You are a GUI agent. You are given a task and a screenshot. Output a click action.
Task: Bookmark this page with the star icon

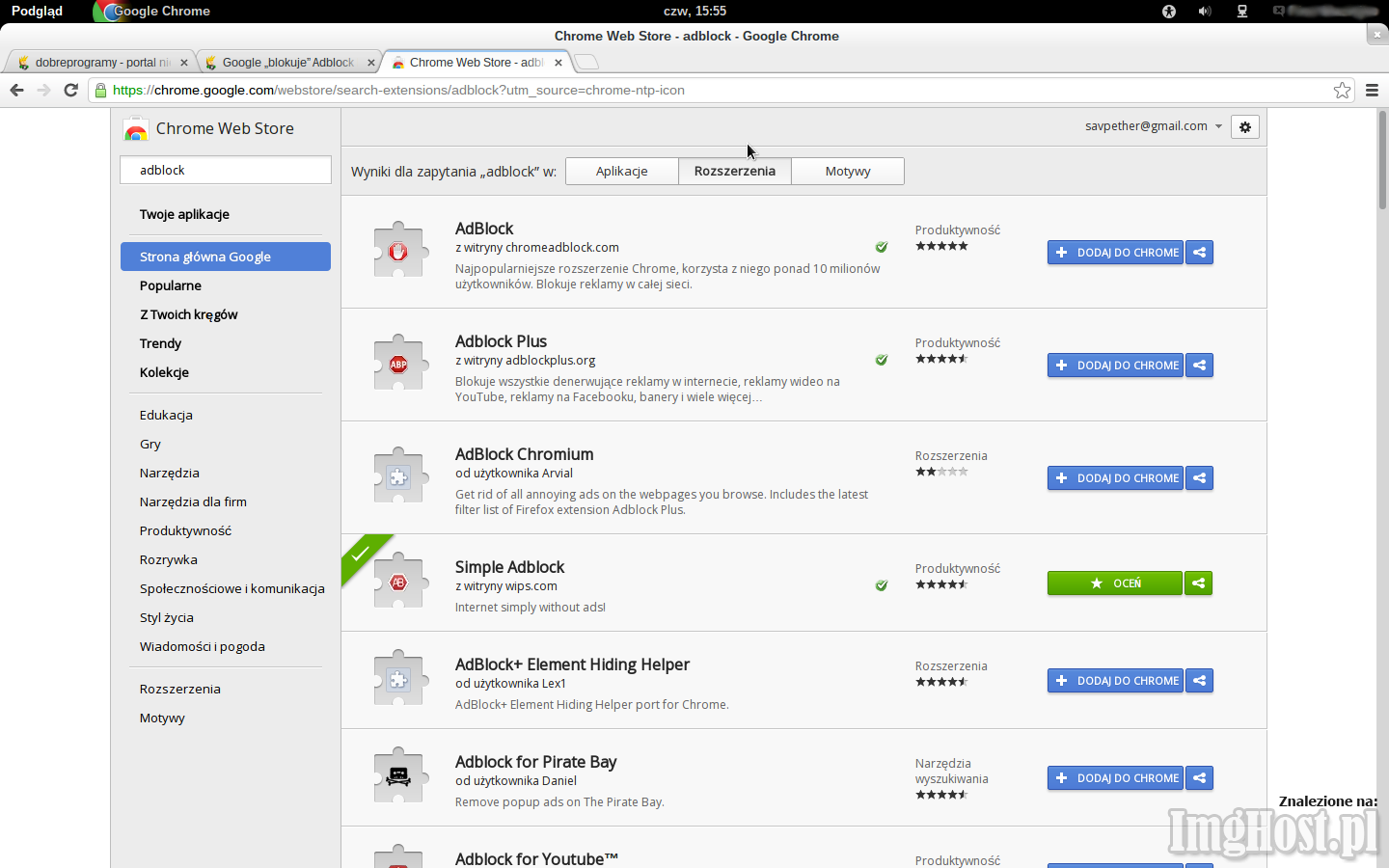[1342, 90]
